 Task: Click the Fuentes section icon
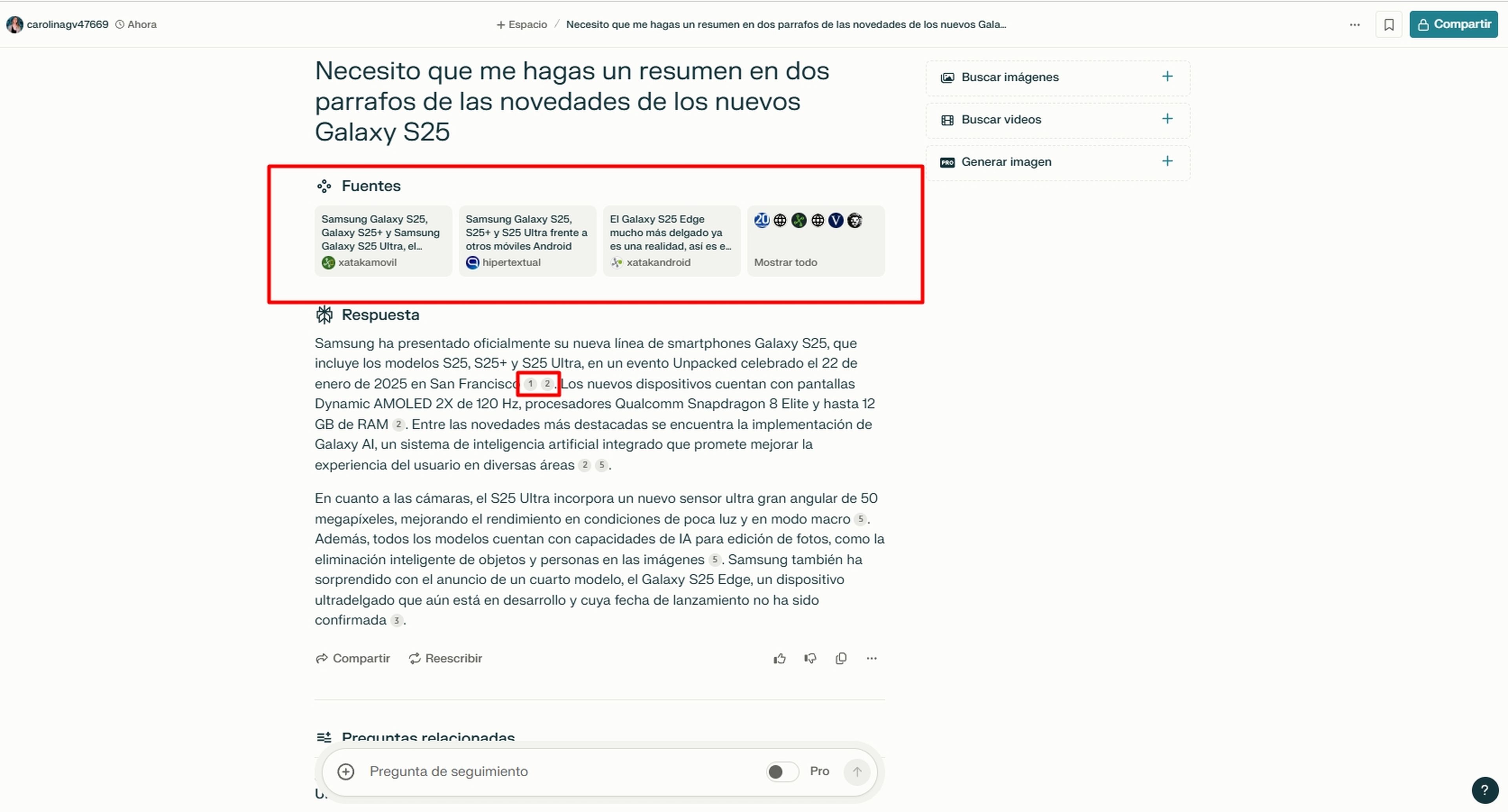[324, 186]
